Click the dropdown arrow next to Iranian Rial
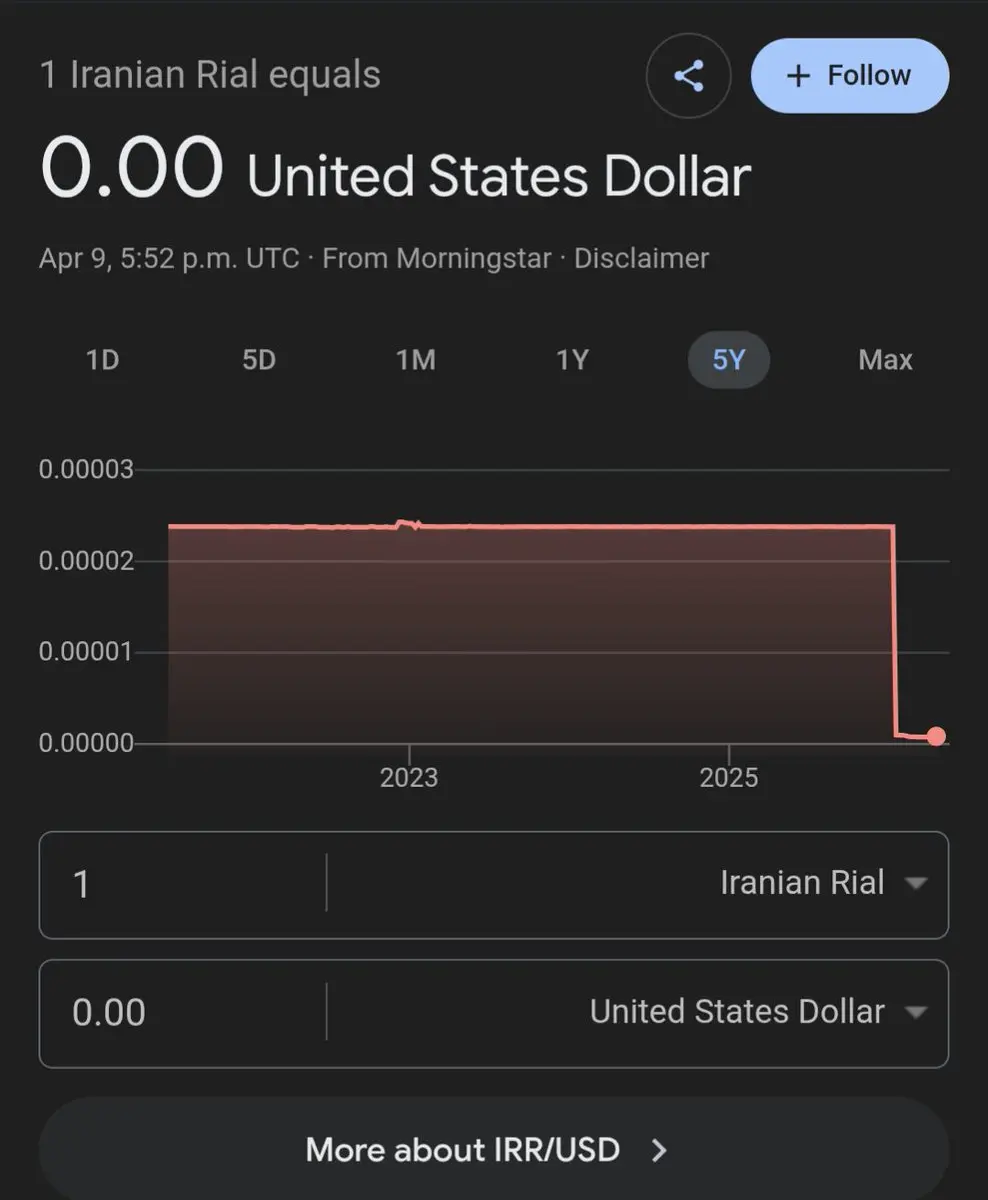The height and width of the screenshot is (1200, 988). [x=915, y=883]
